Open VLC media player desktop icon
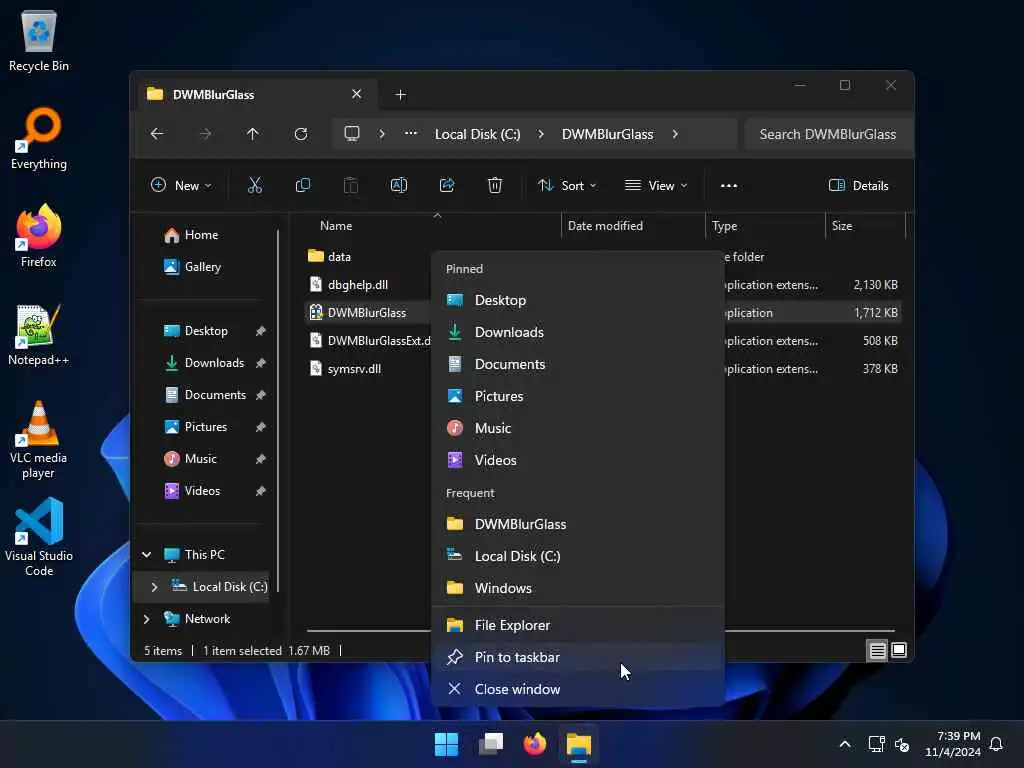This screenshot has height=768, width=1024. tap(39, 440)
